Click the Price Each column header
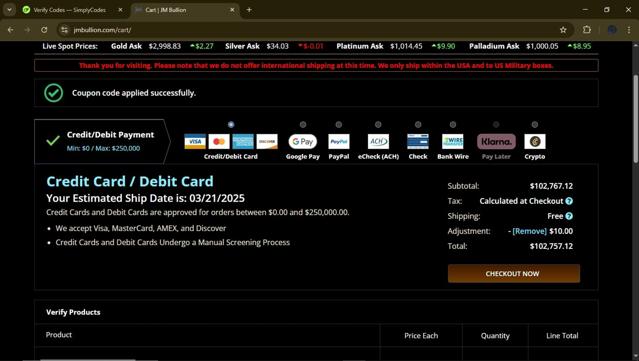The width and height of the screenshot is (639, 361). point(421,336)
